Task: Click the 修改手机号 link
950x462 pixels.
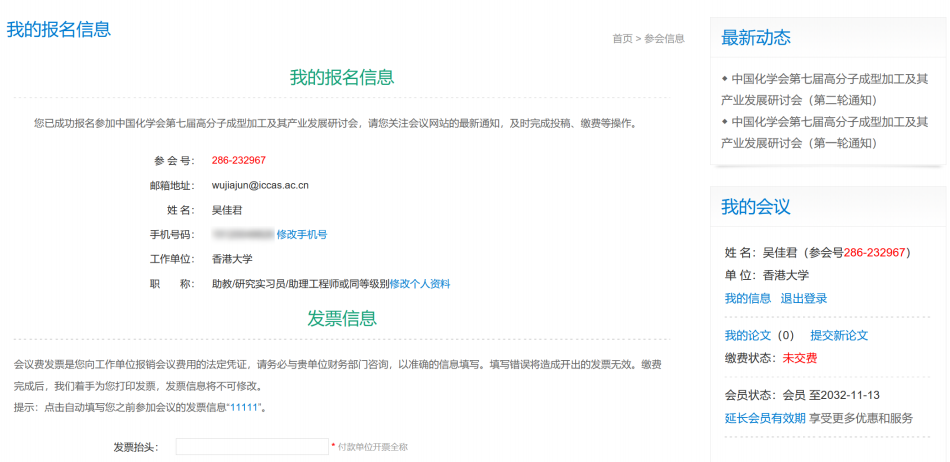Action: coord(302,234)
